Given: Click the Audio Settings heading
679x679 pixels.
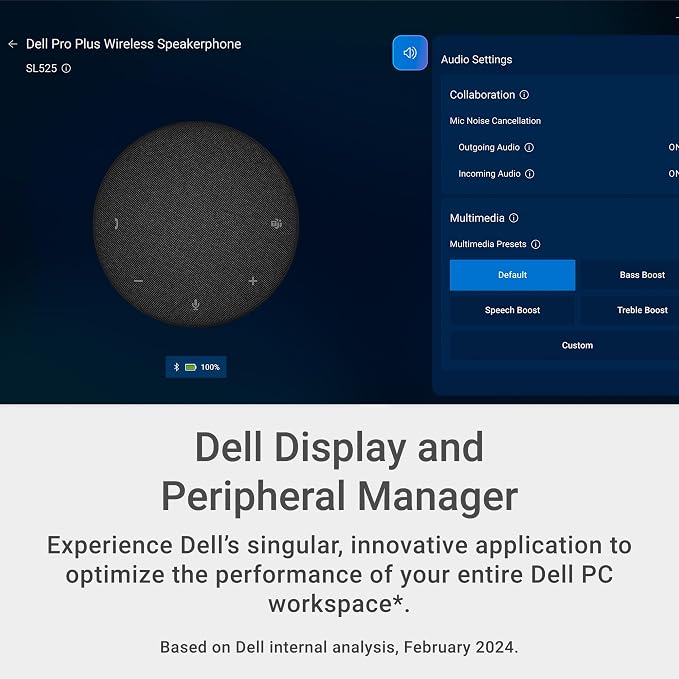Looking at the screenshot, I should click(476, 60).
